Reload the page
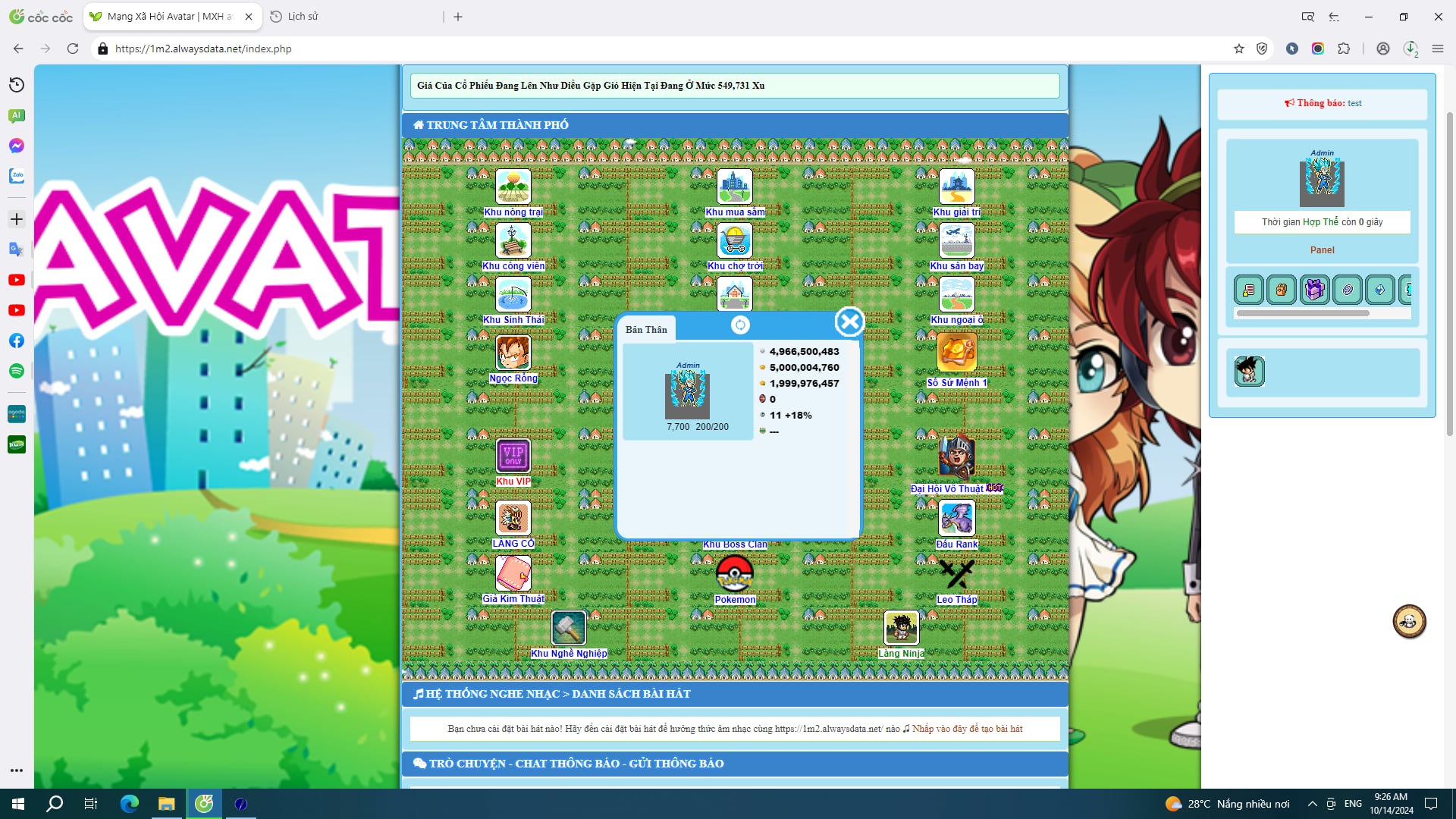This screenshot has width=1456, height=819. (73, 49)
